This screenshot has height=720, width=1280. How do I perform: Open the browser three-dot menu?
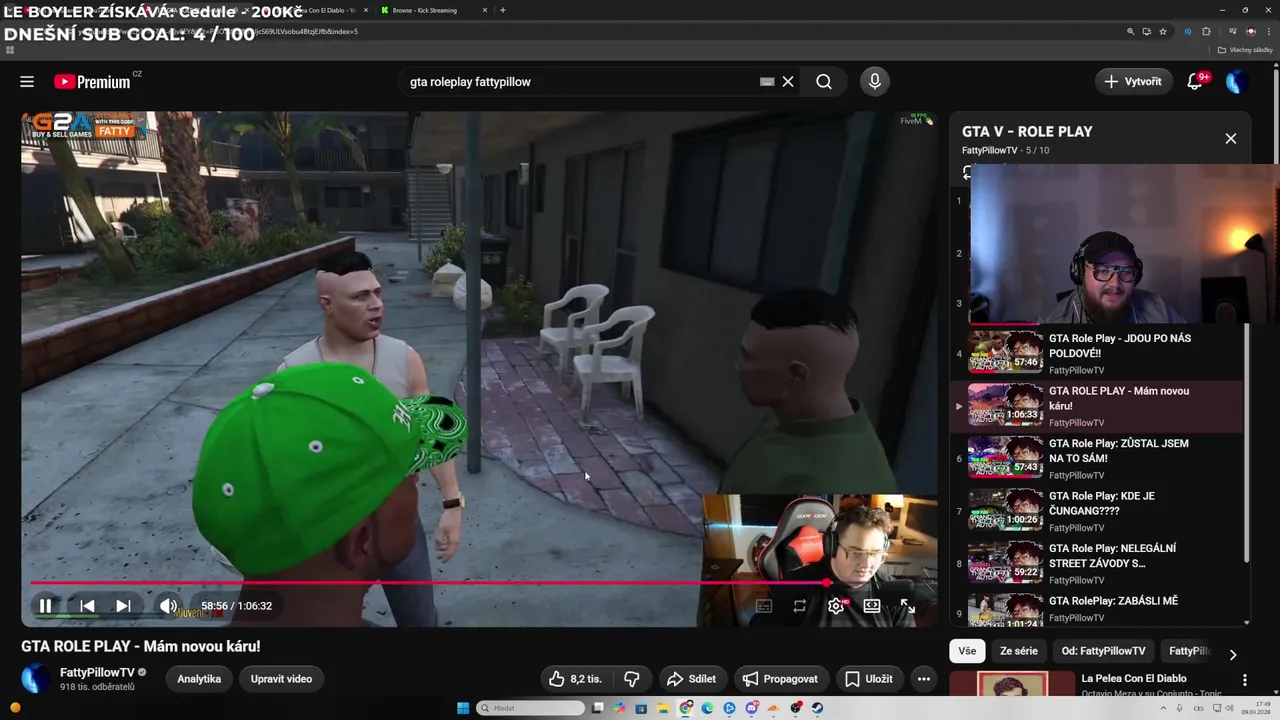click(1269, 32)
